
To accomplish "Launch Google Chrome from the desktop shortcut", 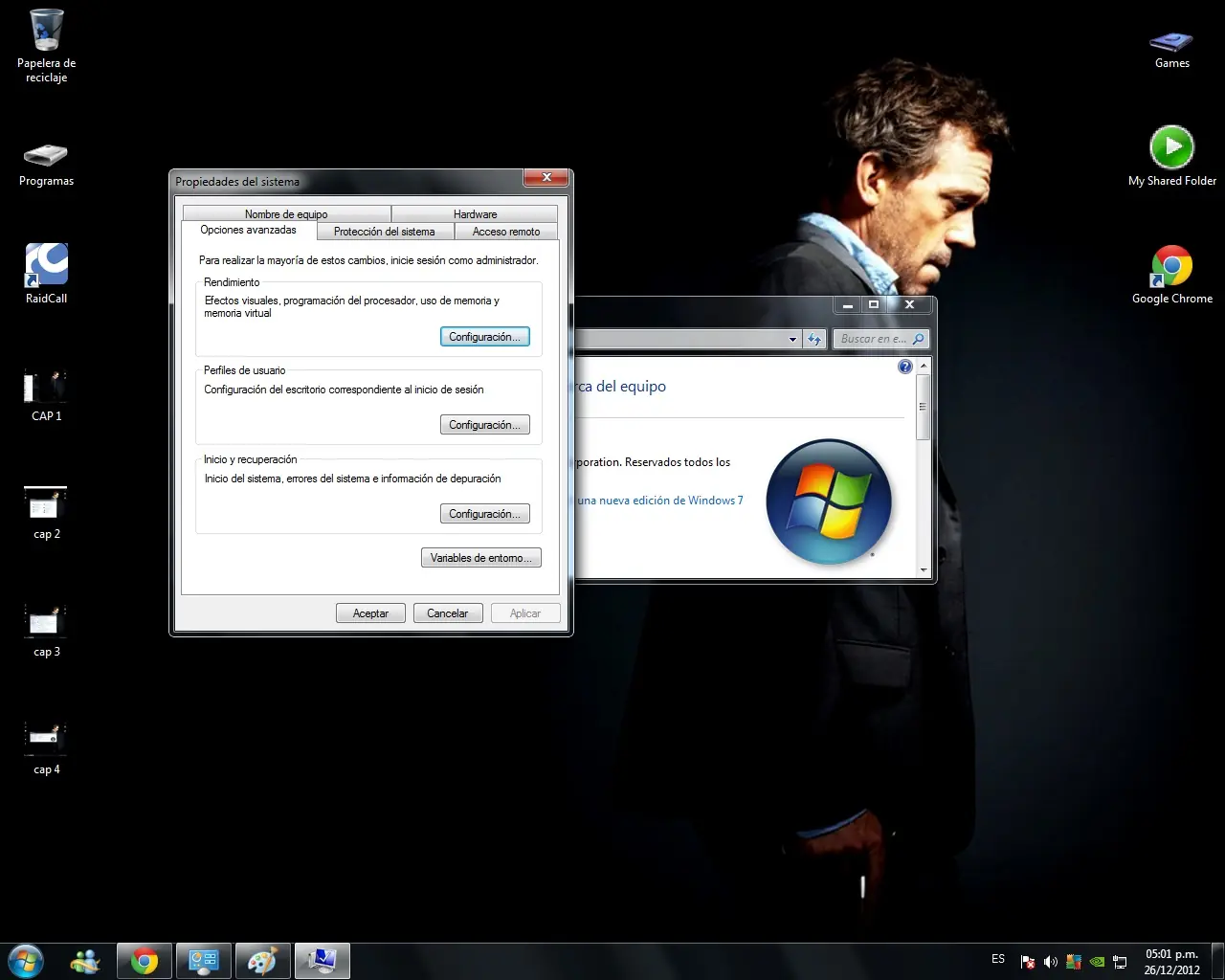I will 1171,267.
